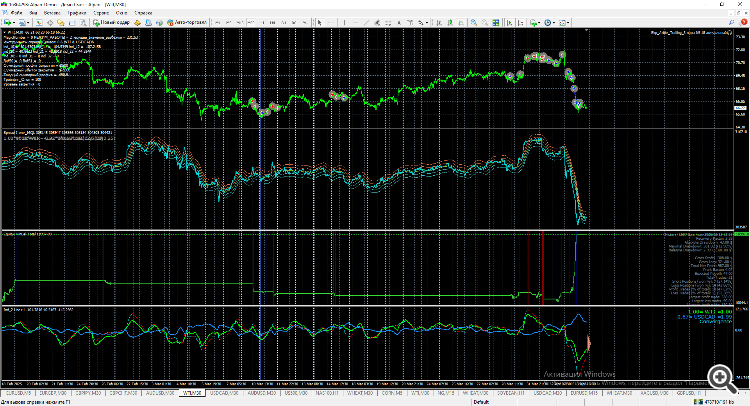Open the Справка menu
The width and height of the screenshot is (750, 406).
point(143,13)
